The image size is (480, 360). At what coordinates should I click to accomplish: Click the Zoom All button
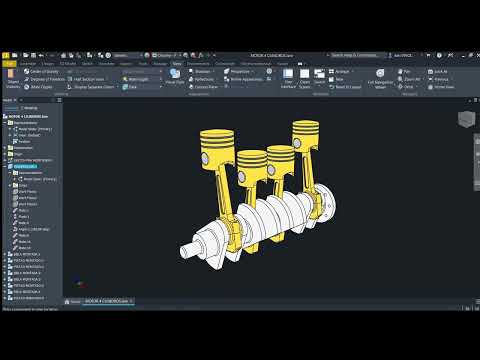tap(410, 79)
